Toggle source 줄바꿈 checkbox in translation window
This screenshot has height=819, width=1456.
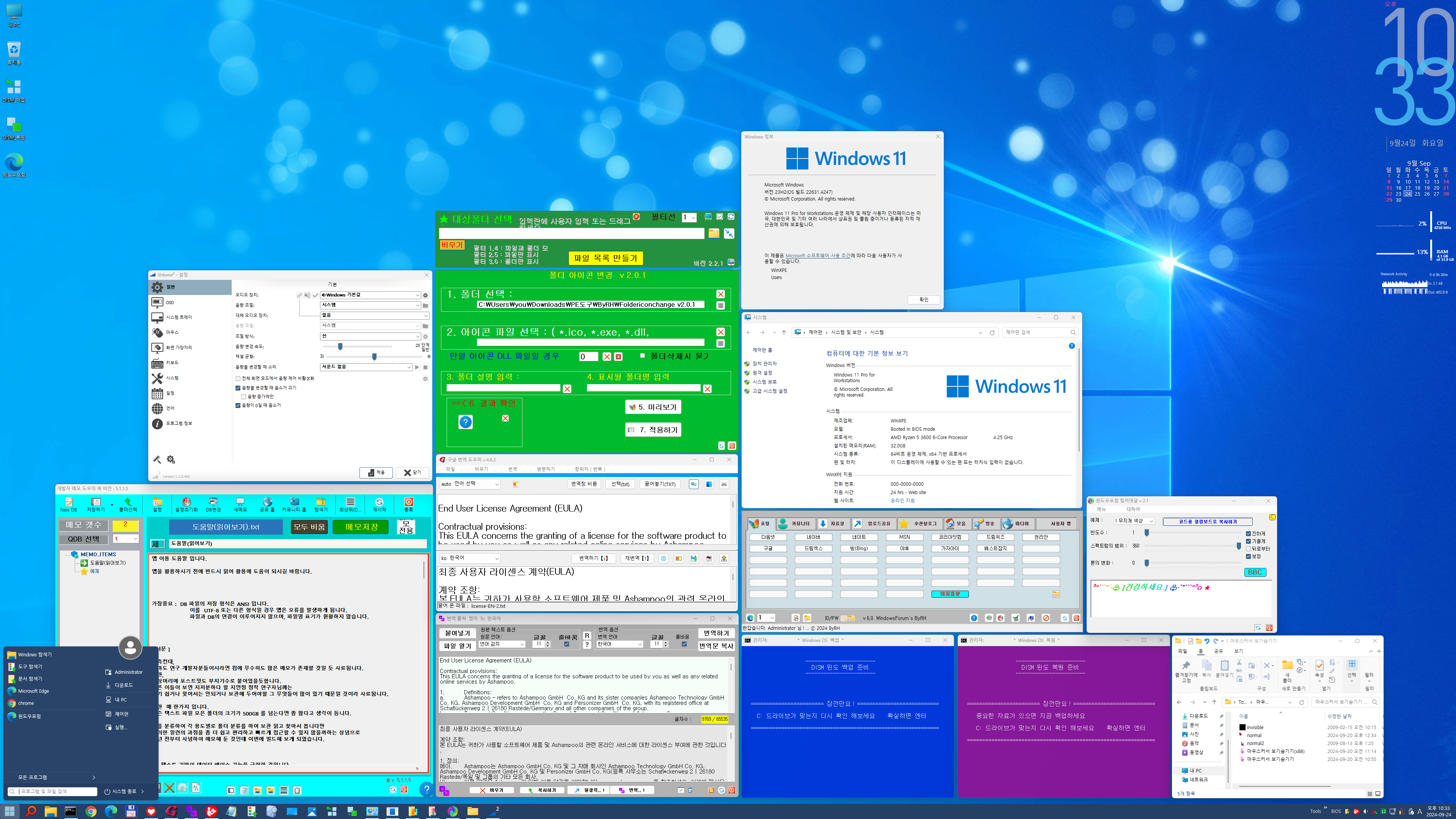[566, 644]
